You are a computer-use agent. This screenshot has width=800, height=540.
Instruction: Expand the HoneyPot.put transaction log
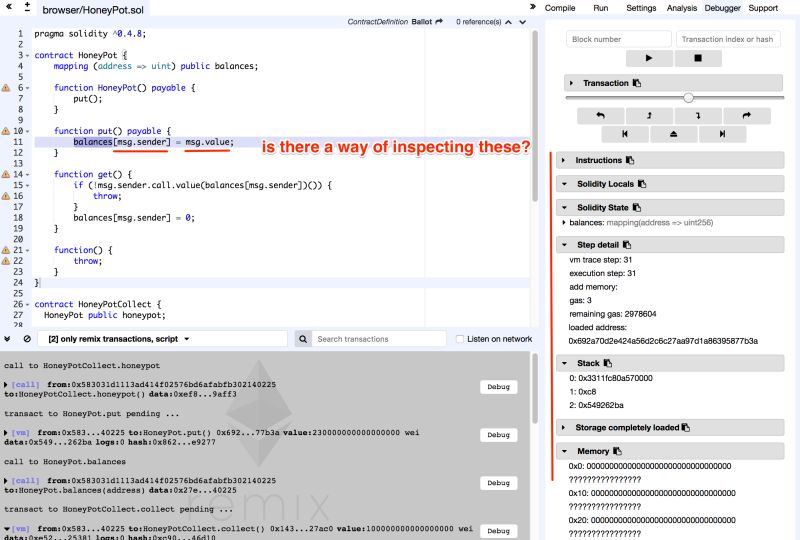pyautogui.click(x=6, y=433)
